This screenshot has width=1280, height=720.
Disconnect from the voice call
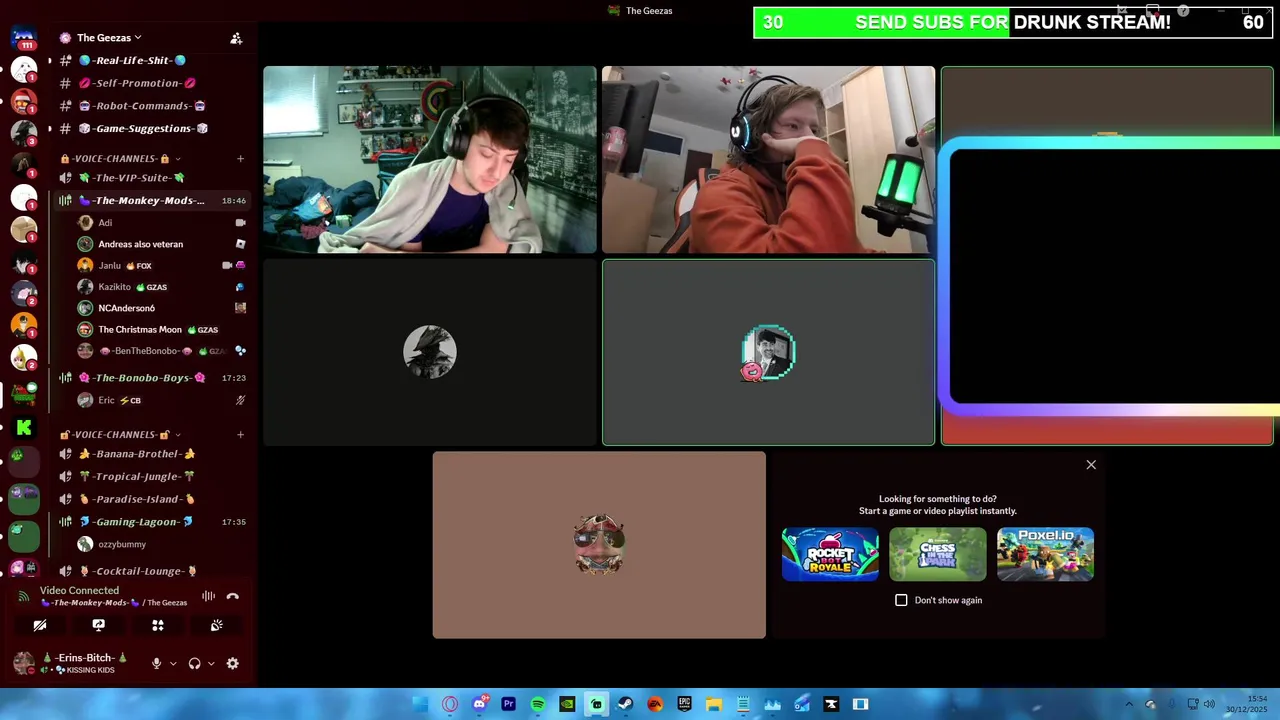point(232,596)
